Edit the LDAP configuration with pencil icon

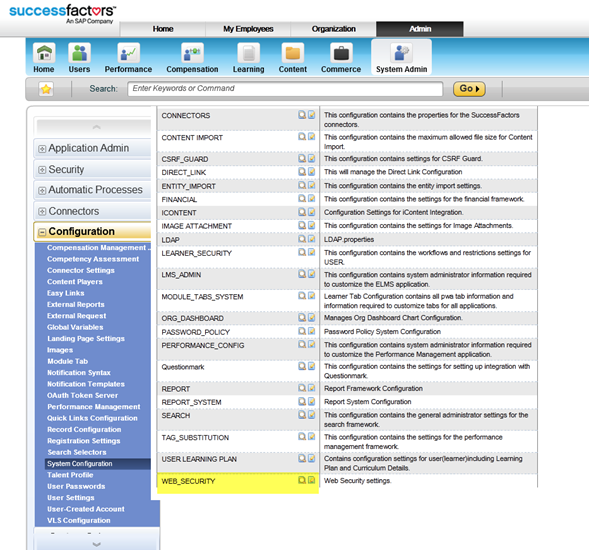click(x=311, y=239)
